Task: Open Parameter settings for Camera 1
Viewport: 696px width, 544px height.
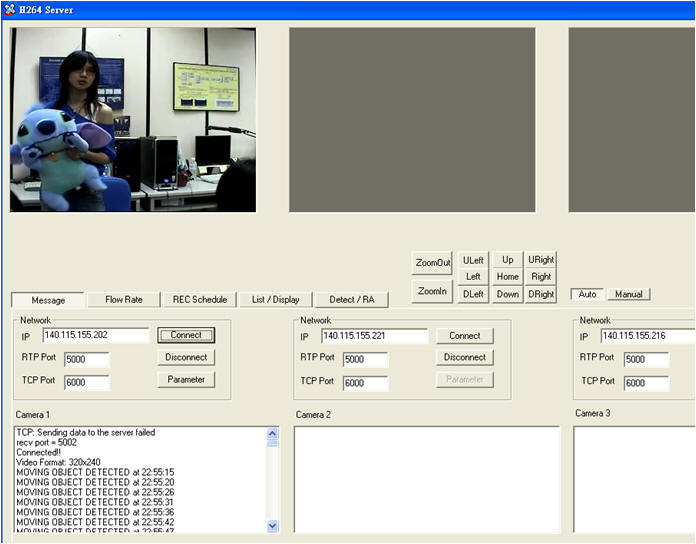Action: click(185, 379)
